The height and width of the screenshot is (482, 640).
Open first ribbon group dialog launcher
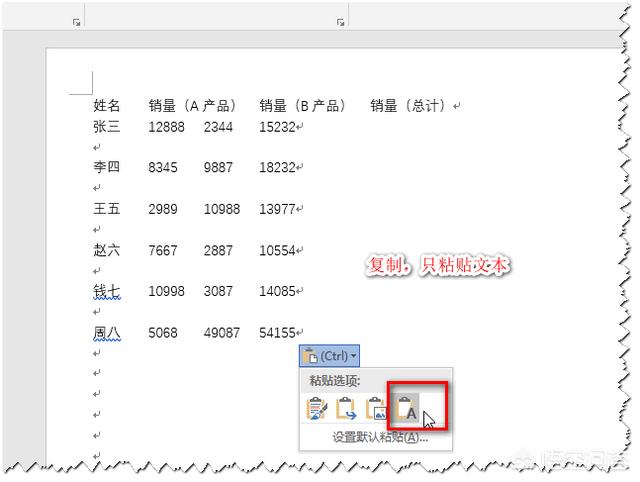[76, 22]
